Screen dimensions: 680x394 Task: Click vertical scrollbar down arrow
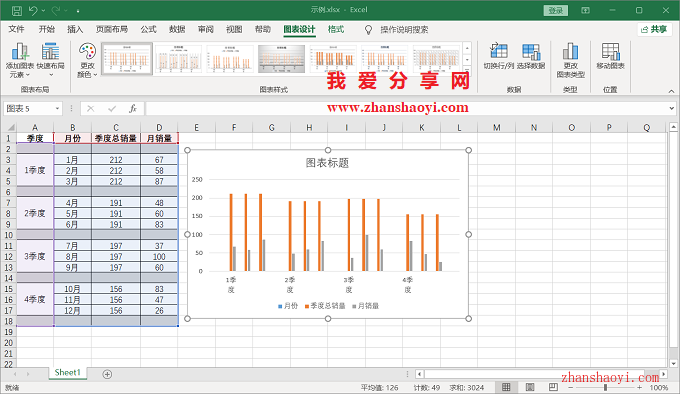673,364
